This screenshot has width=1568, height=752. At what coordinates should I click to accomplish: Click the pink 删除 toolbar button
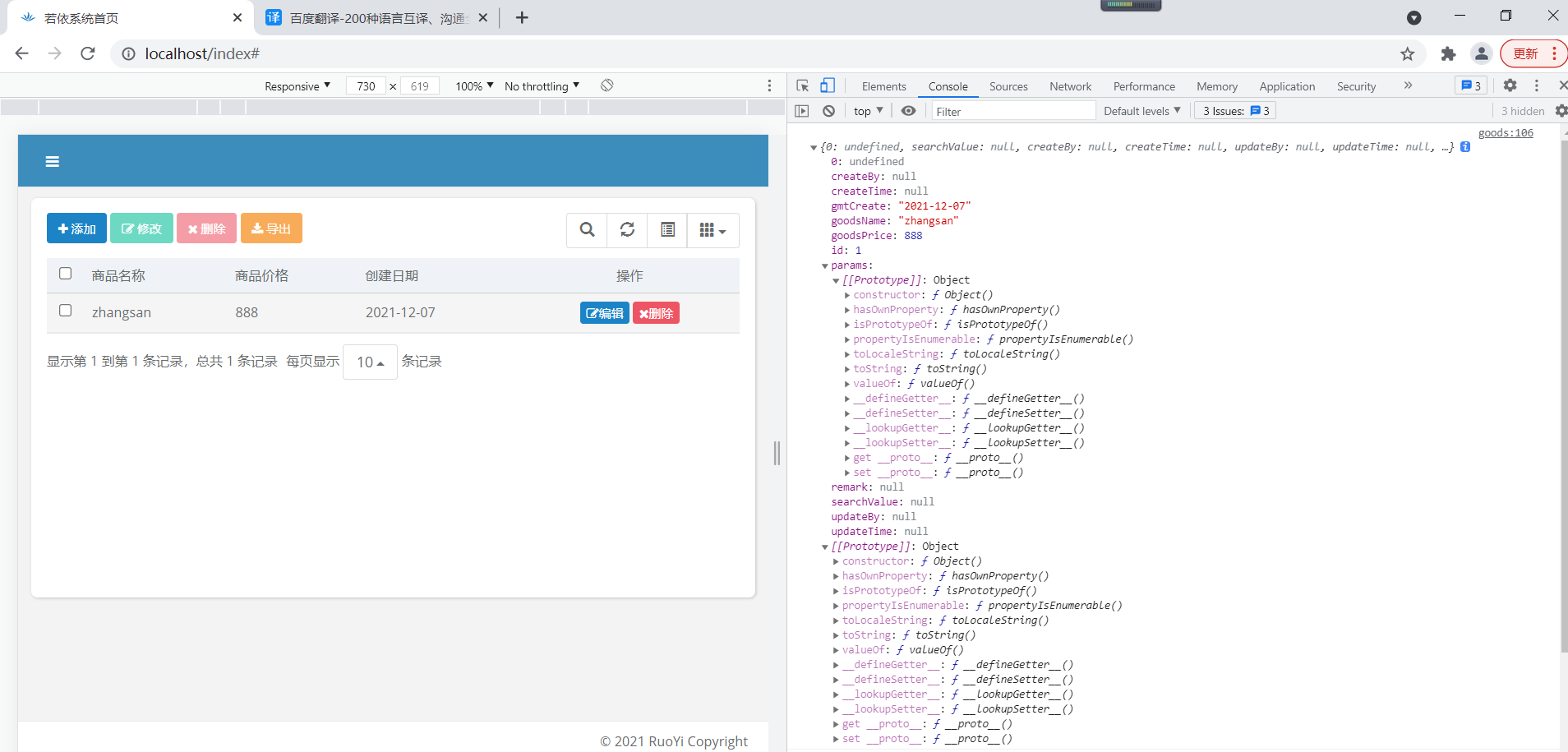coord(206,228)
